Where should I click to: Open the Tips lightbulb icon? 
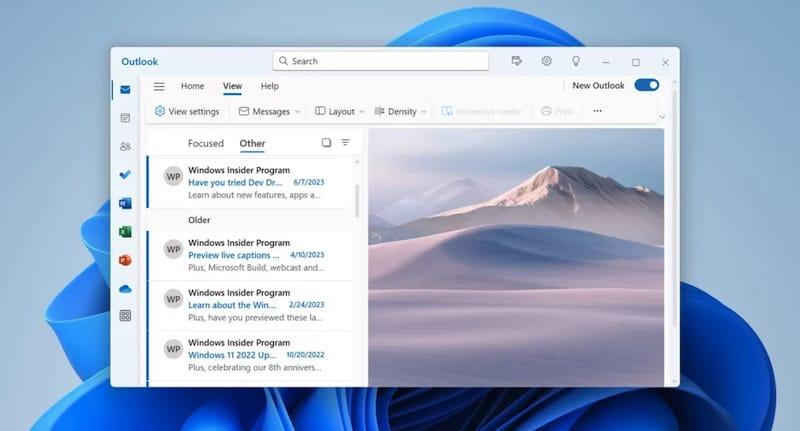576,61
